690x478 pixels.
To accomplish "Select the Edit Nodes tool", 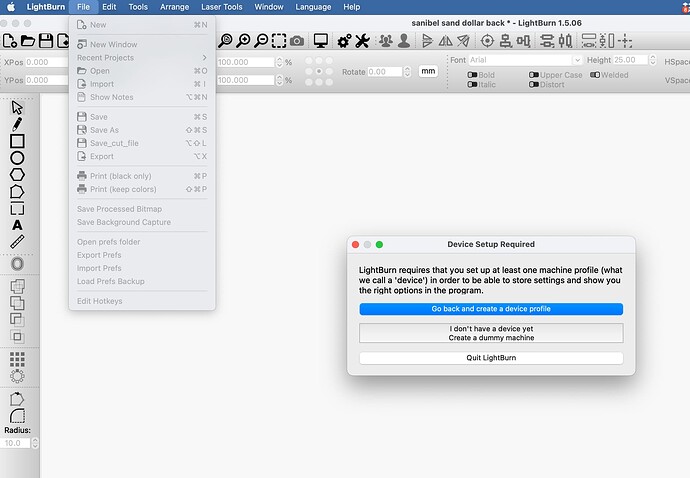I will click(17, 192).
